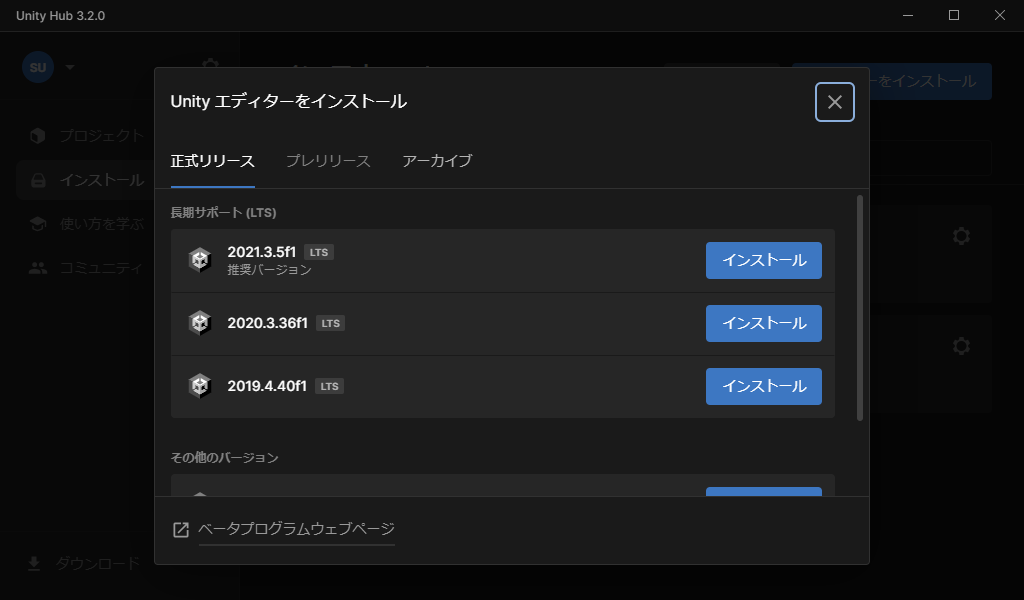Click the Unity cube icon beside 2020.3.36f1
1024x600 pixels.
[x=200, y=323]
